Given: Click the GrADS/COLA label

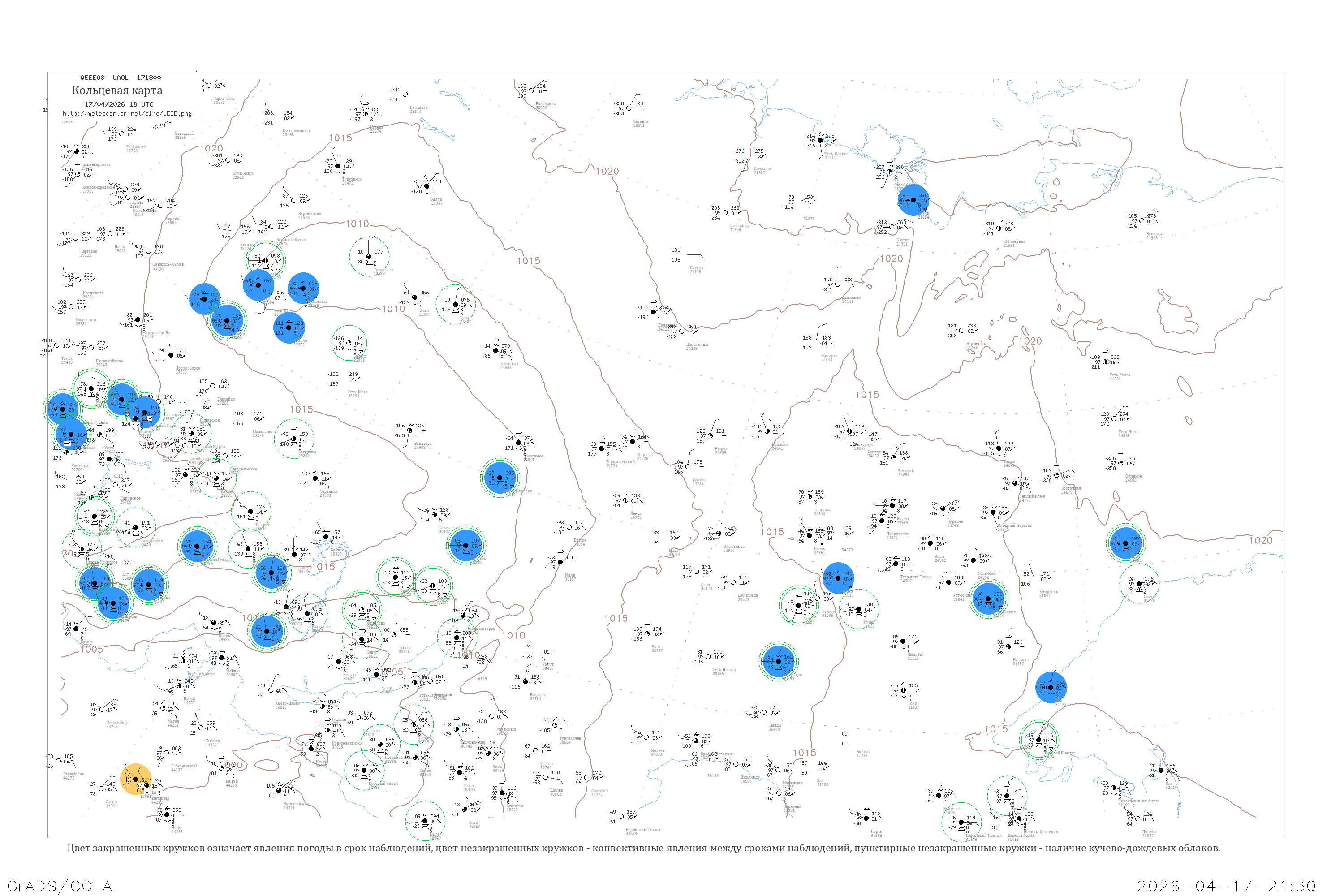Looking at the screenshot, I should (60, 886).
